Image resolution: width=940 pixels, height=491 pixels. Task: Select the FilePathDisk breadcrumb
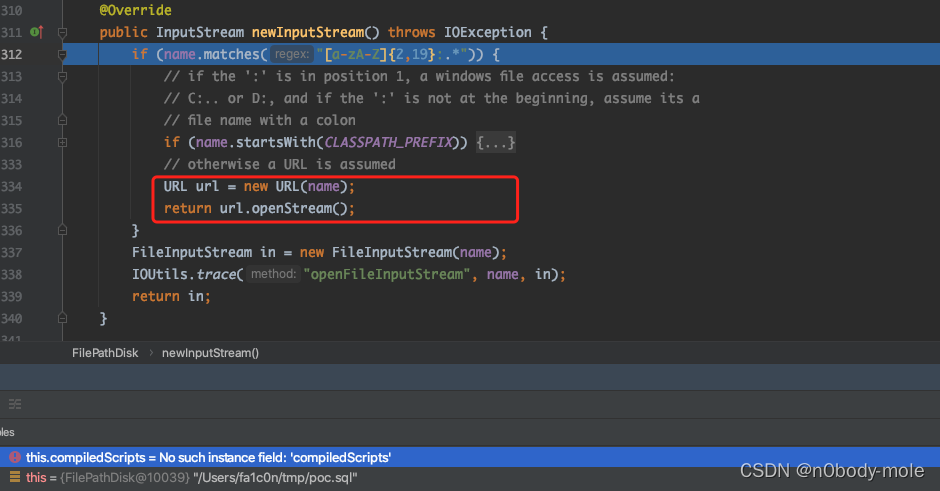[x=105, y=353]
